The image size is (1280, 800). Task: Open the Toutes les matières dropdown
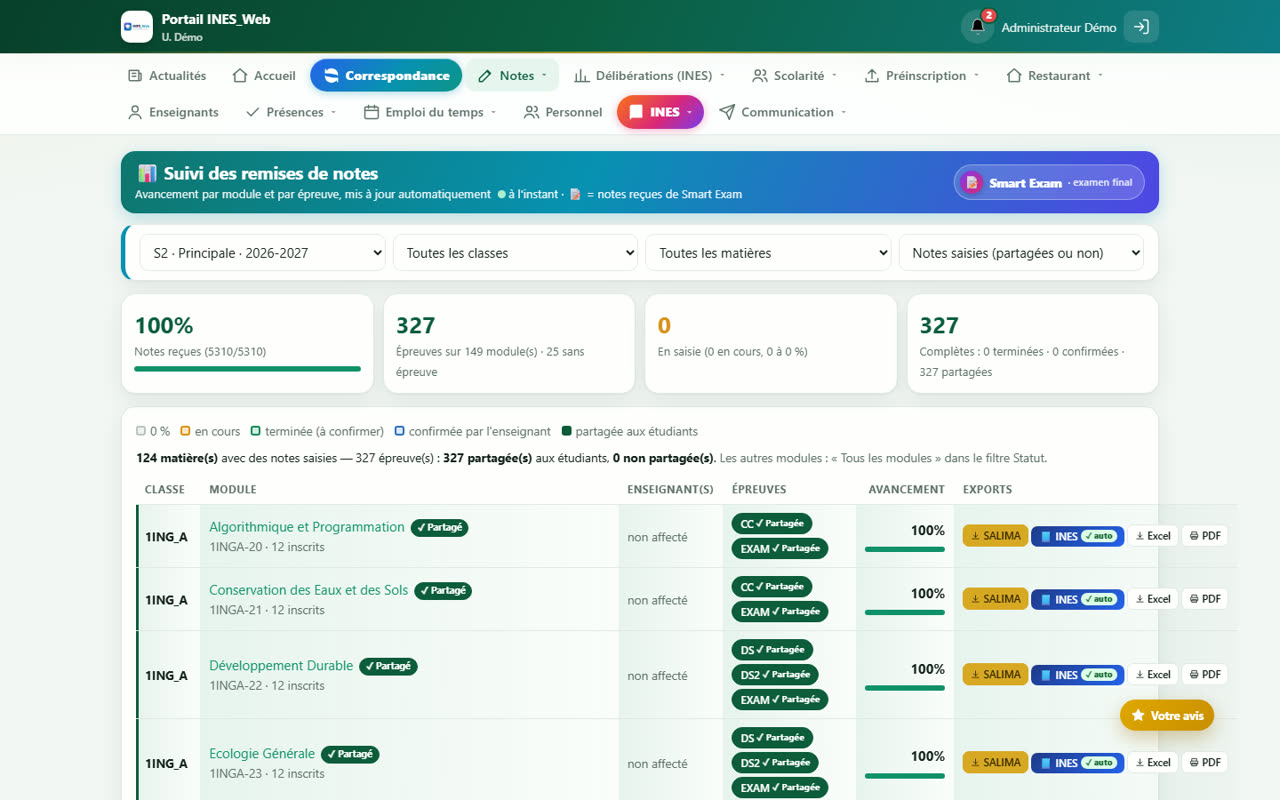coord(768,253)
